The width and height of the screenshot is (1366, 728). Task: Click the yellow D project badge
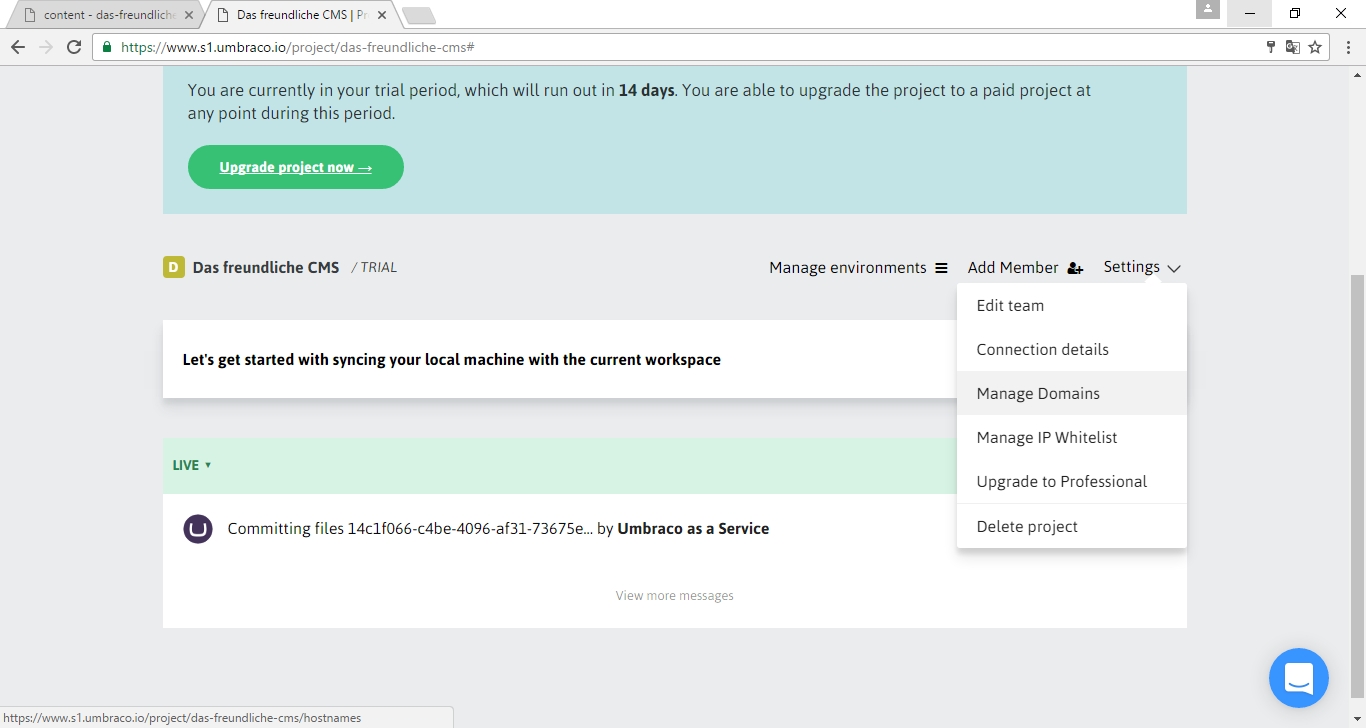[174, 267]
